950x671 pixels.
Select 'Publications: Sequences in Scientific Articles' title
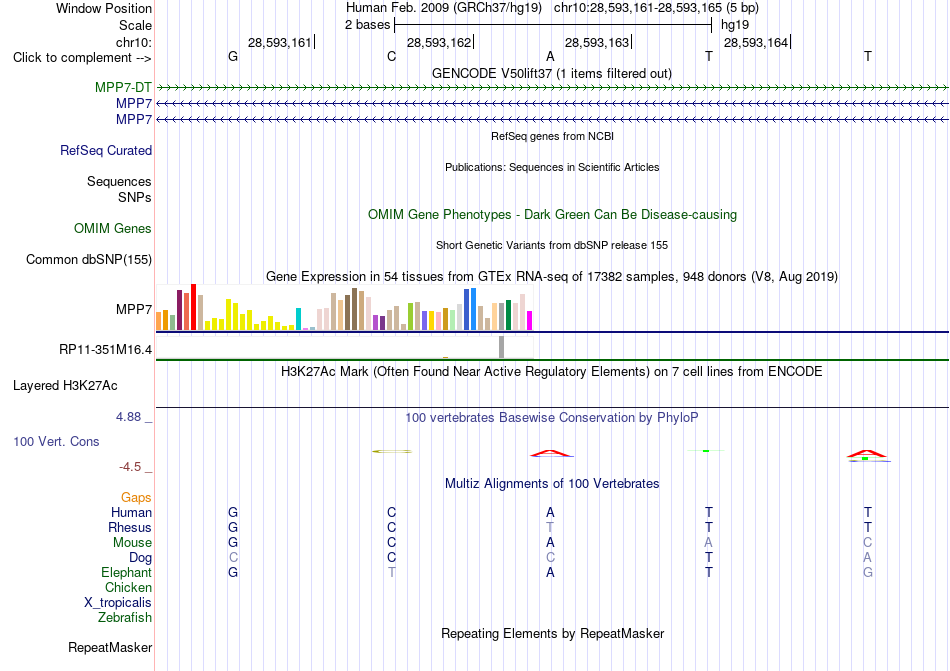point(552,167)
